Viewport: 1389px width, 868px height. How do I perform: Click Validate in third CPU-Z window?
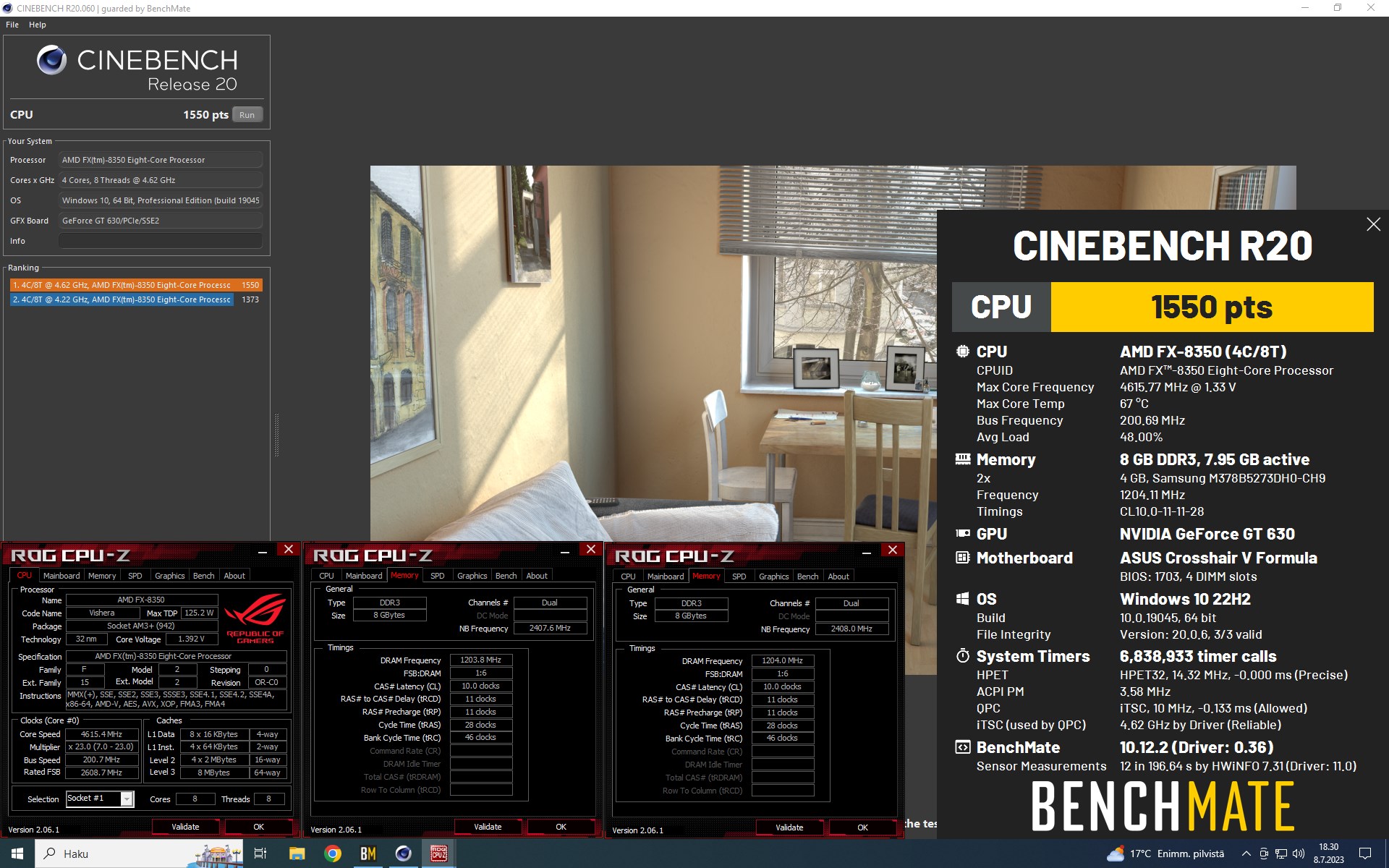pyautogui.click(x=790, y=827)
